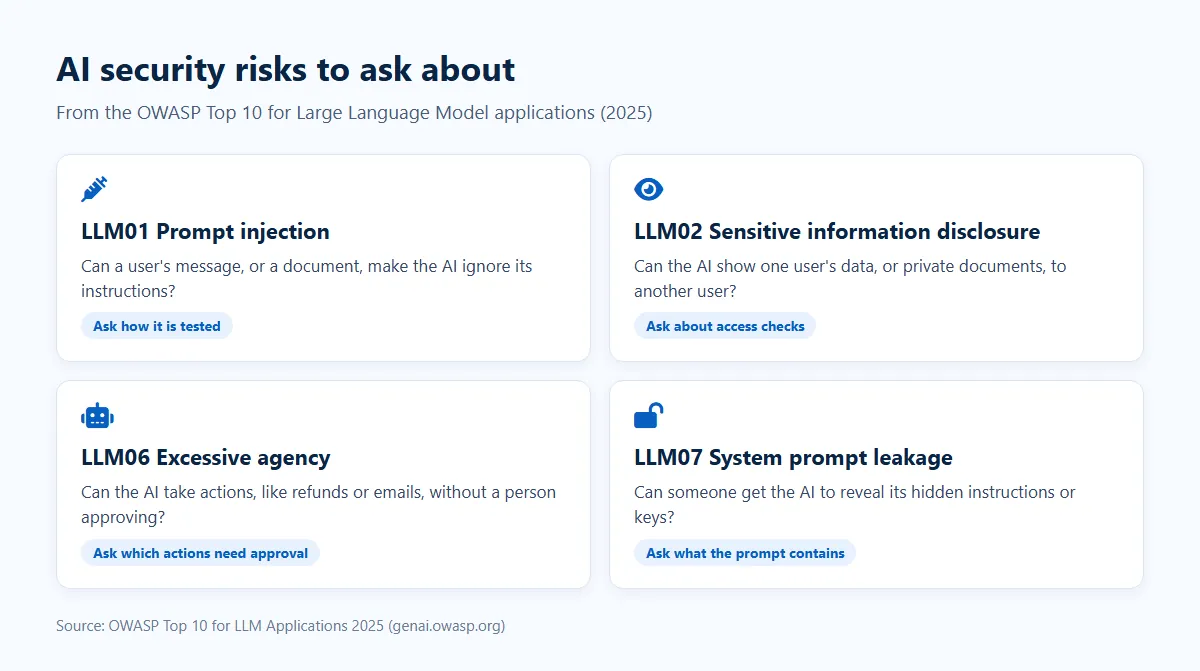This screenshot has width=1200, height=671.
Task: Click the description about hidden instructions or keys
Action: tap(855, 505)
